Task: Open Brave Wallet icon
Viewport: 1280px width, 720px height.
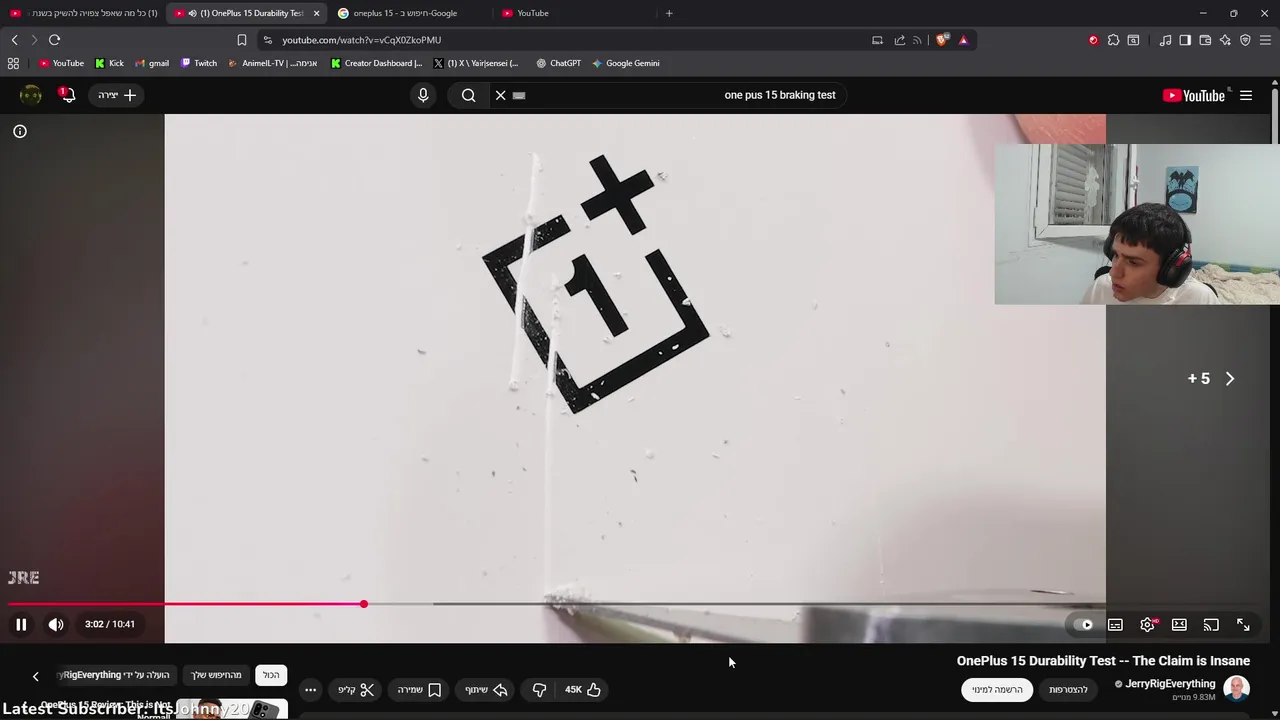Action: [1205, 40]
